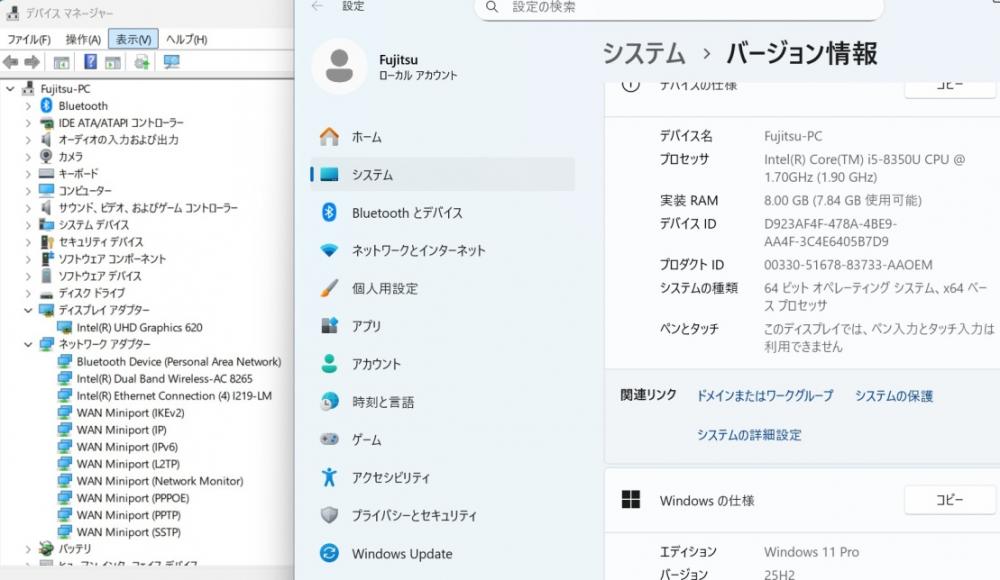This screenshot has height=580, width=1000.
Task: Open ネットワークとインターネット settings
Action: [x=443, y=250]
